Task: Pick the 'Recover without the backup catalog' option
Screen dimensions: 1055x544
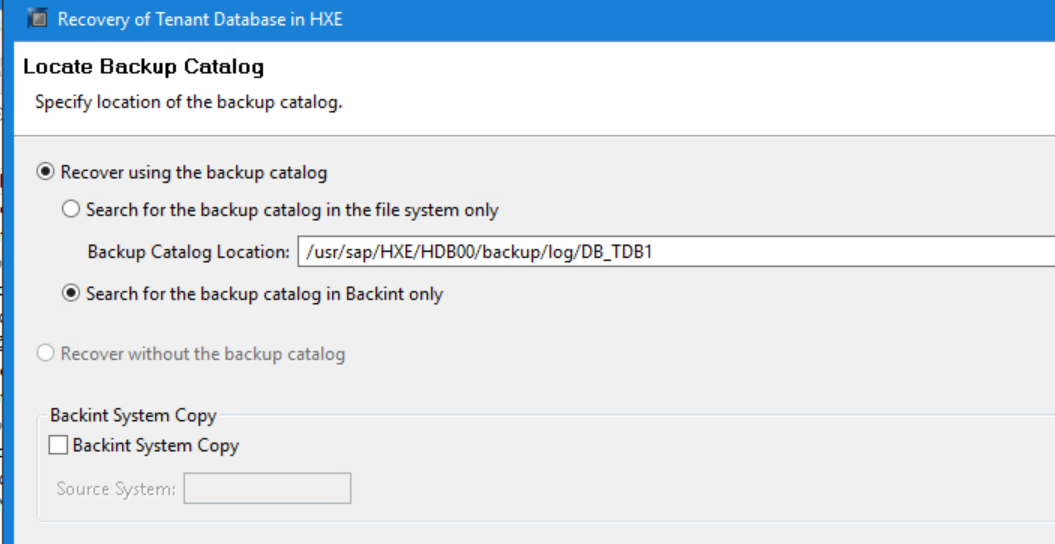Action: (45, 354)
